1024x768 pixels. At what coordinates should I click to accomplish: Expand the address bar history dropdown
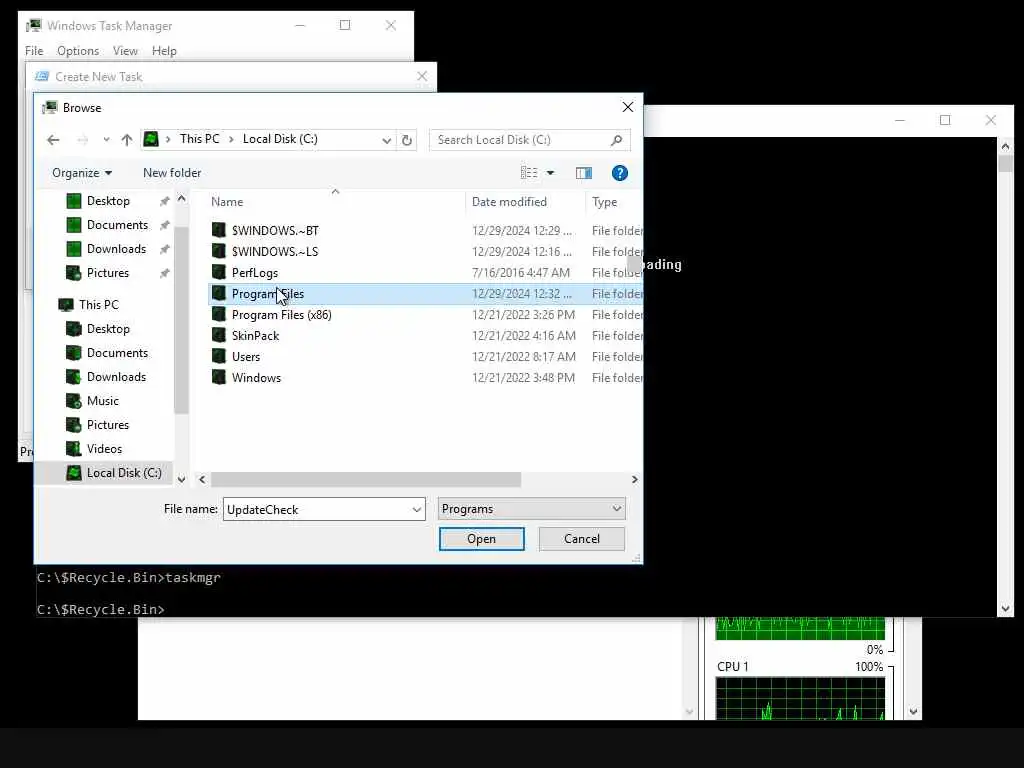387,140
